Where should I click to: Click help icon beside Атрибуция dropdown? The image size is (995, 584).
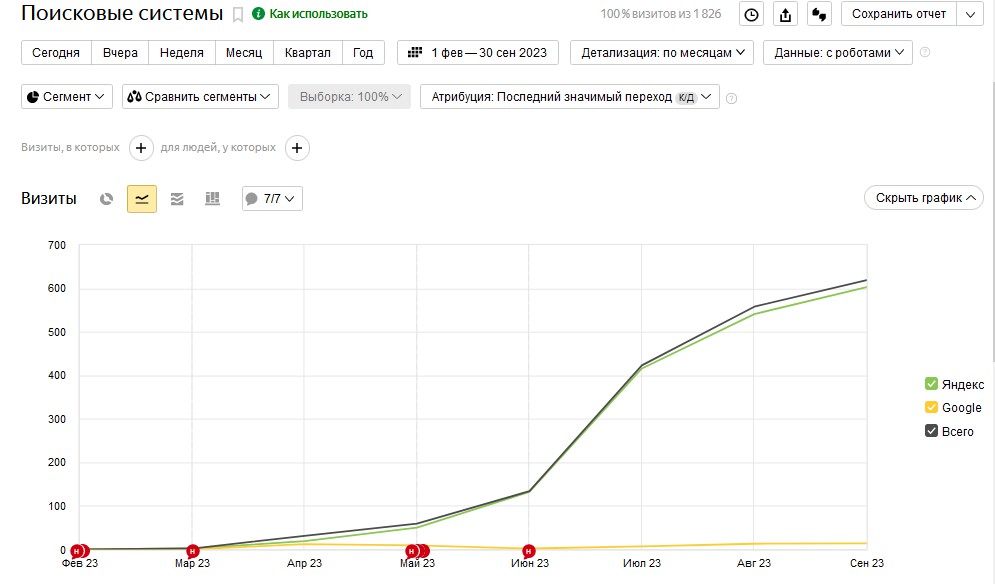pos(732,98)
